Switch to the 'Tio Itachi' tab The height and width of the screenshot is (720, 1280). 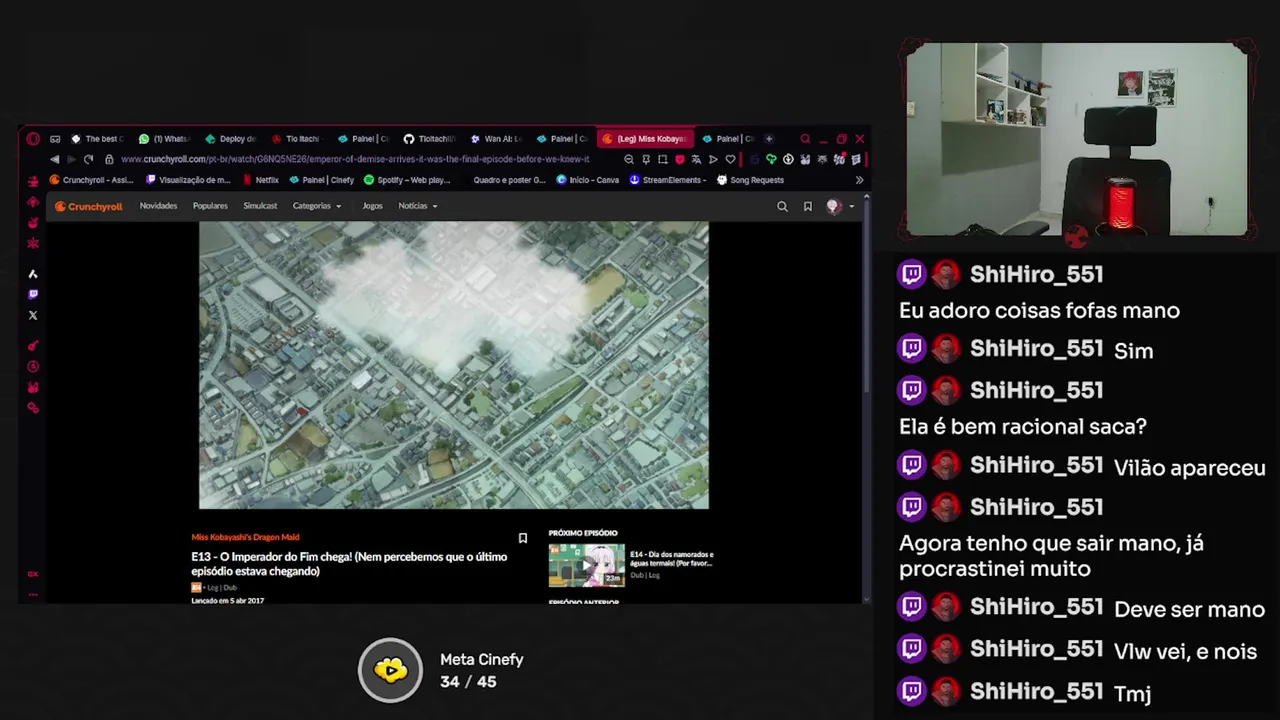pos(296,139)
